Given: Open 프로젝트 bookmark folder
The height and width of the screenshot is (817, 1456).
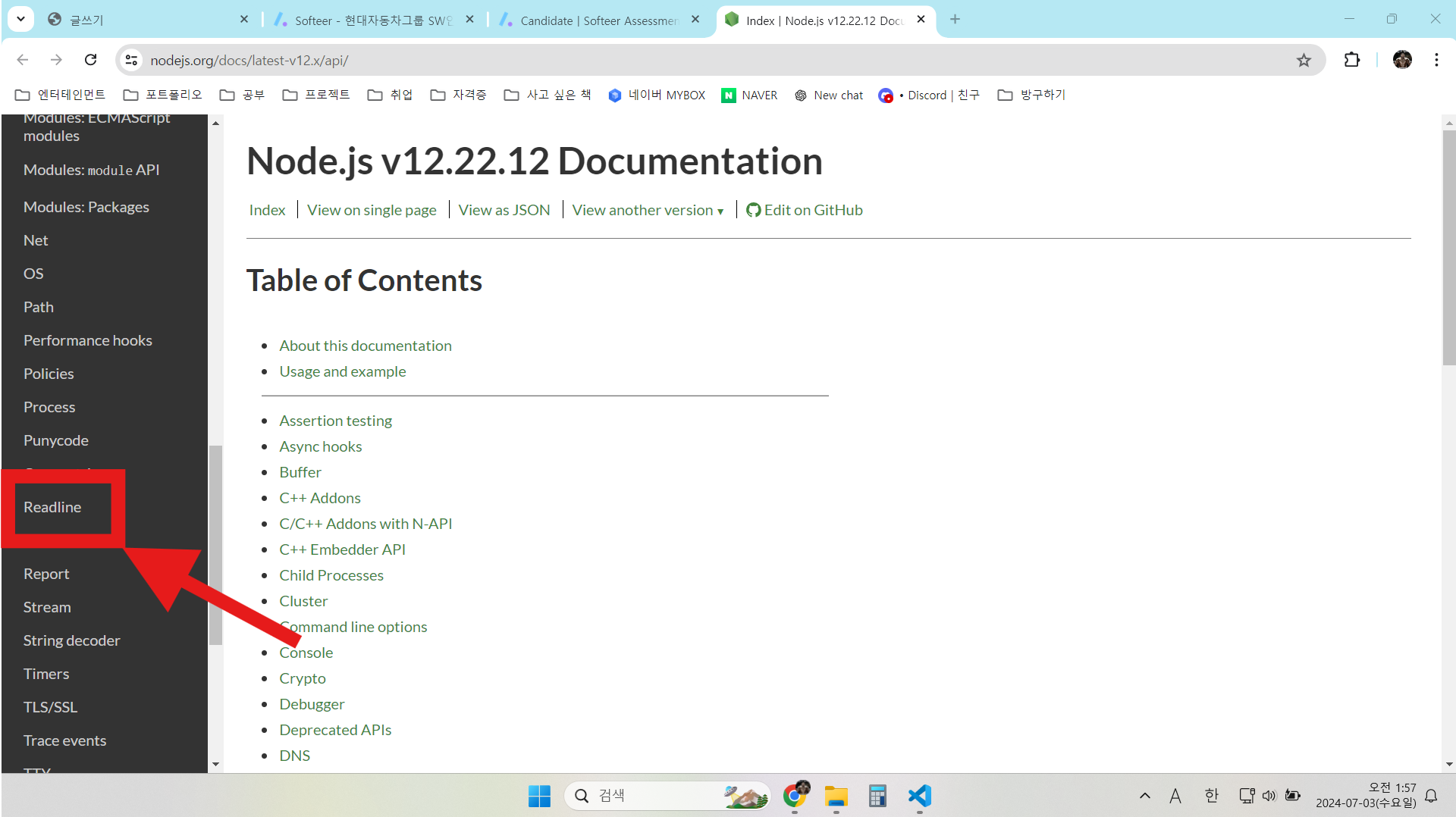Looking at the screenshot, I should coord(316,95).
